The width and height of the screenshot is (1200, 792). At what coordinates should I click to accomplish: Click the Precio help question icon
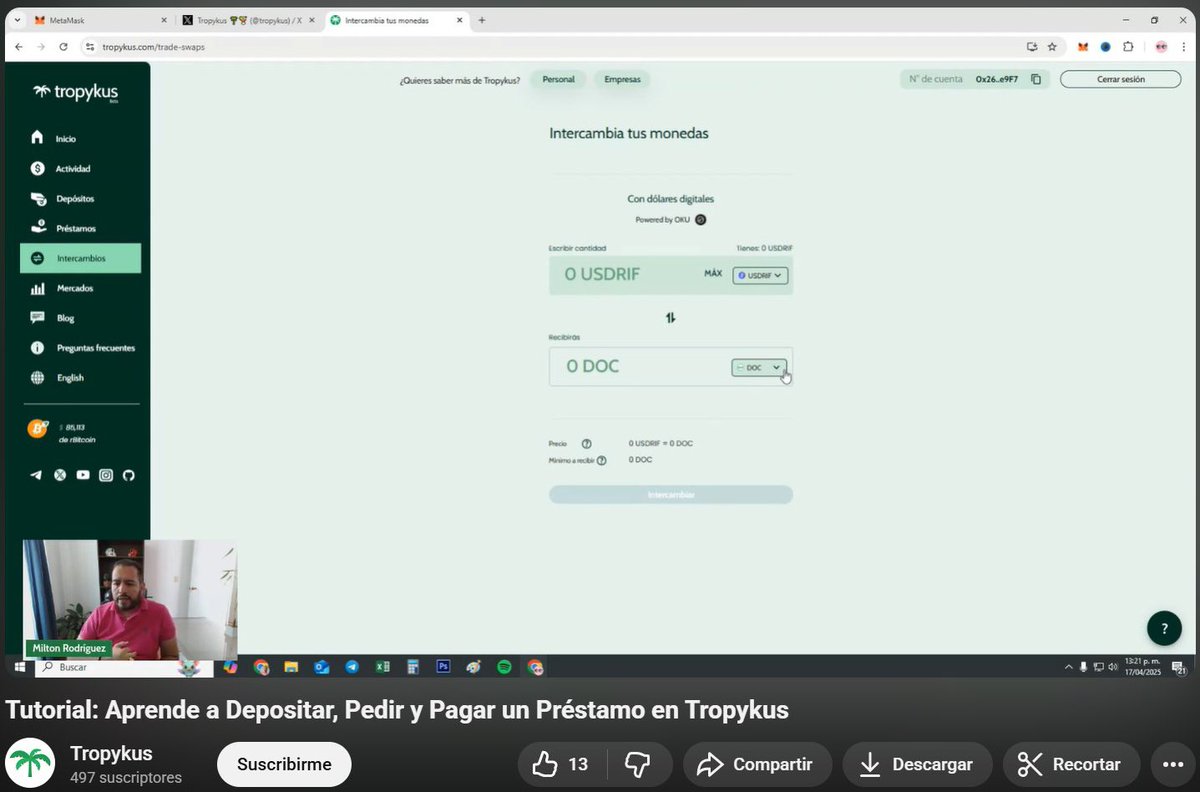tap(586, 443)
